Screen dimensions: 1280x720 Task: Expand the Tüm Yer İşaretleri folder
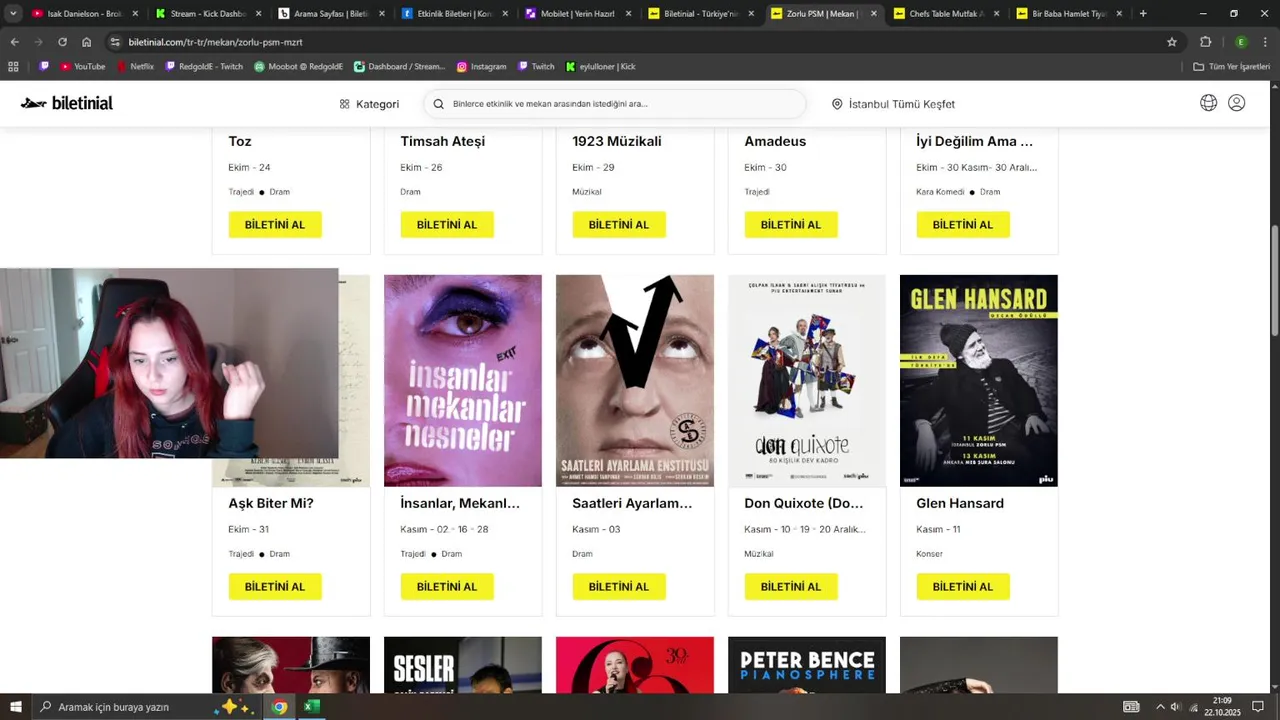click(1231, 66)
